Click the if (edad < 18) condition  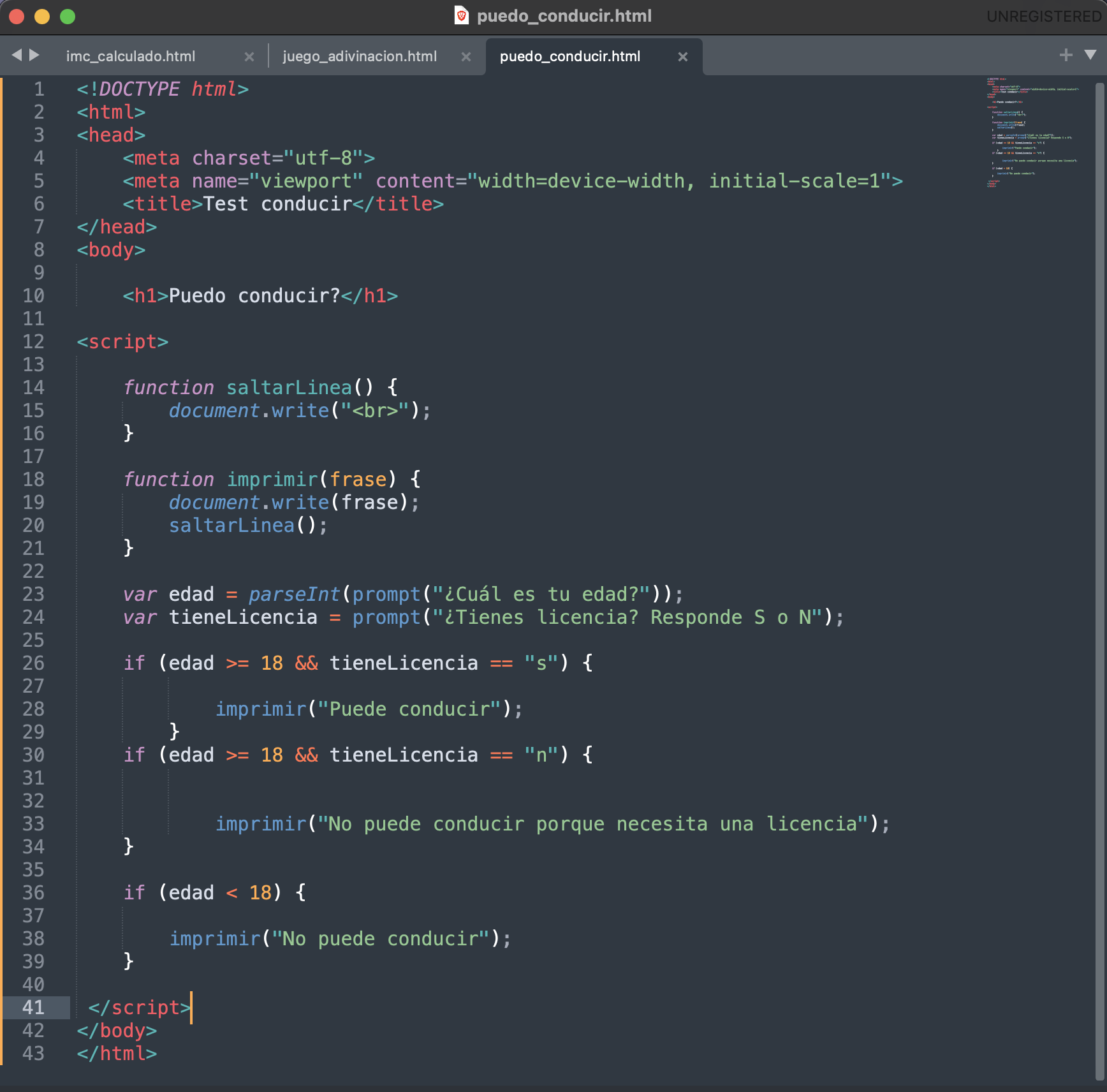(x=215, y=893)
